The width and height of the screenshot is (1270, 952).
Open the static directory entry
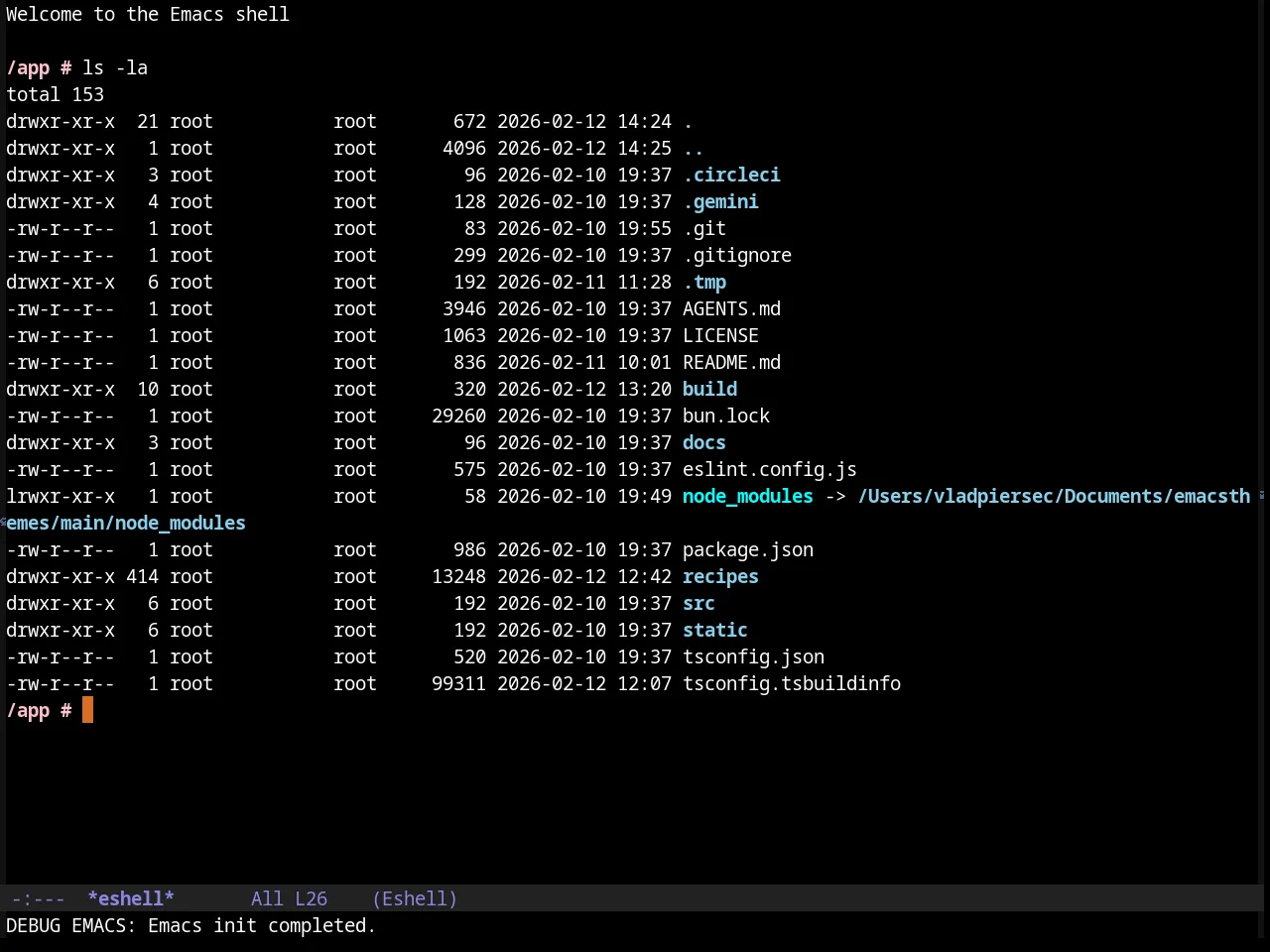click(715, 631)
